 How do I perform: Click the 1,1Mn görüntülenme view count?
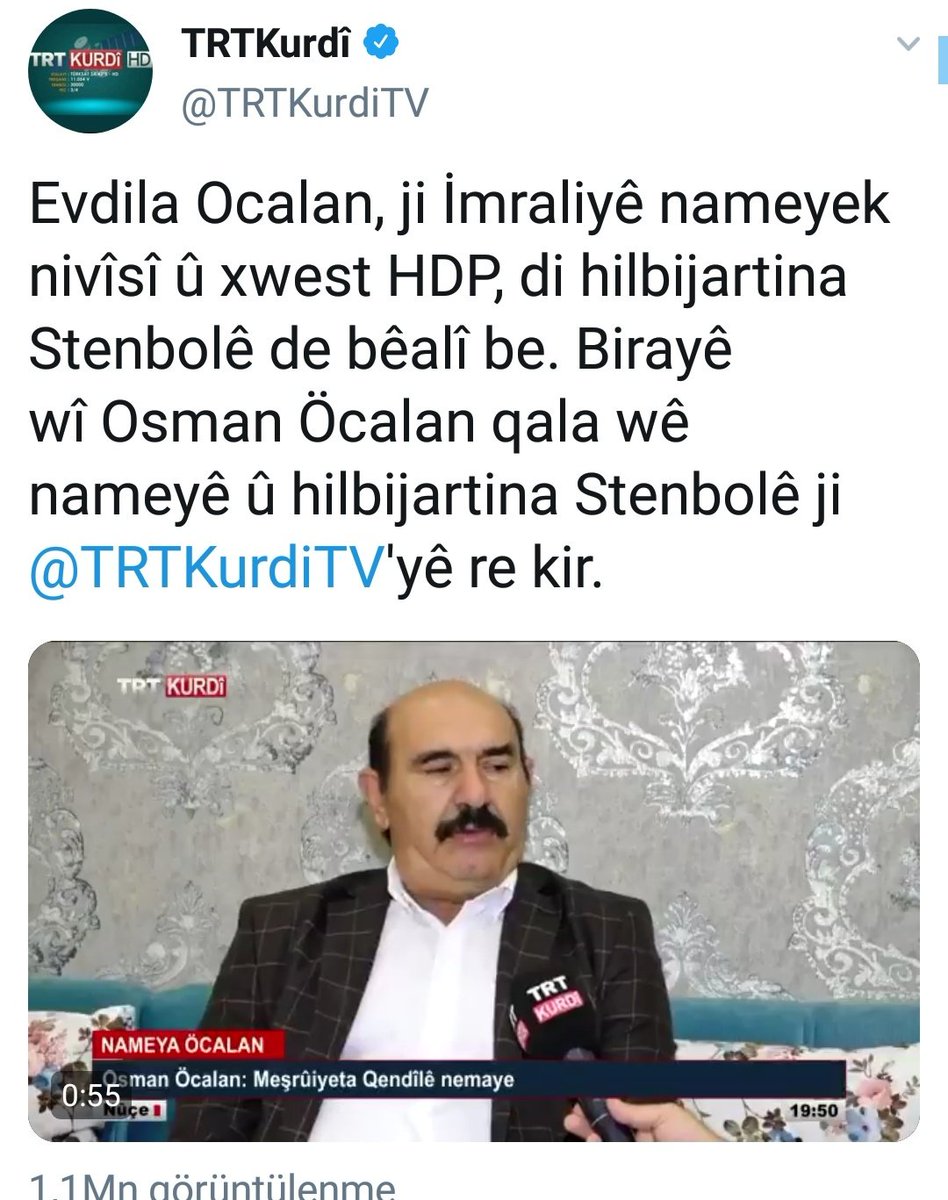[x=212, y=1185]
